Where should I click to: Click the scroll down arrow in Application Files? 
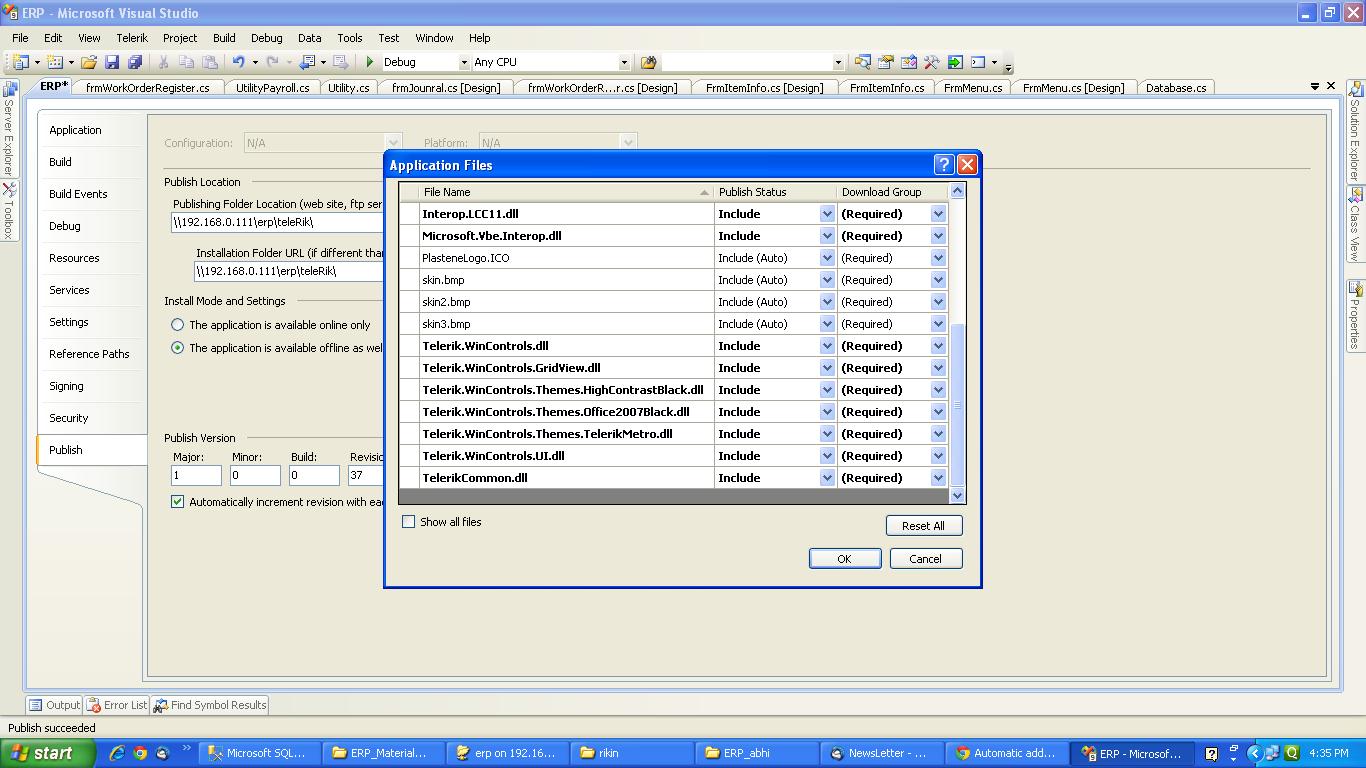(x=957, y=495)
